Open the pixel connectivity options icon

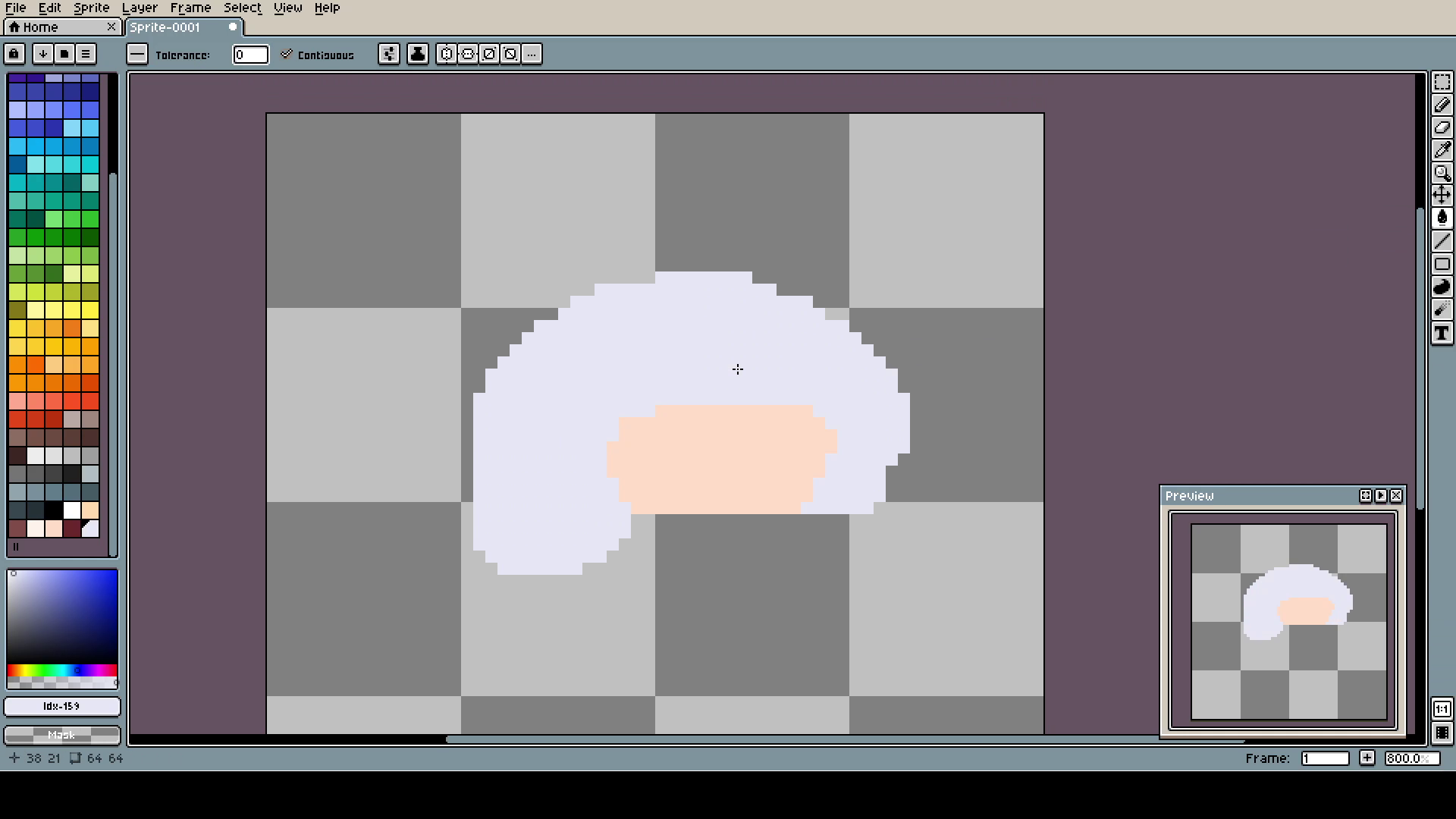(x=388, y=54)
